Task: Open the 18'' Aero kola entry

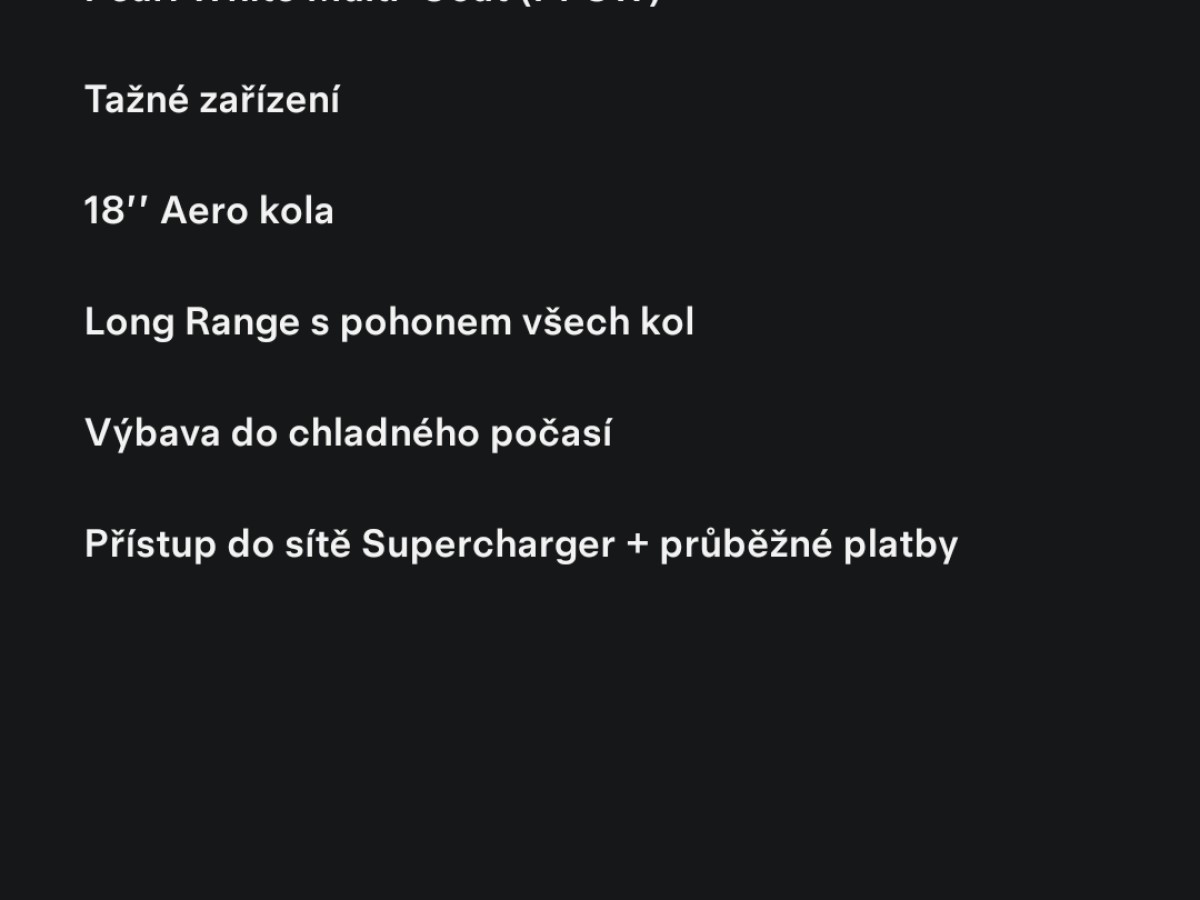Action: click(209, 211)
